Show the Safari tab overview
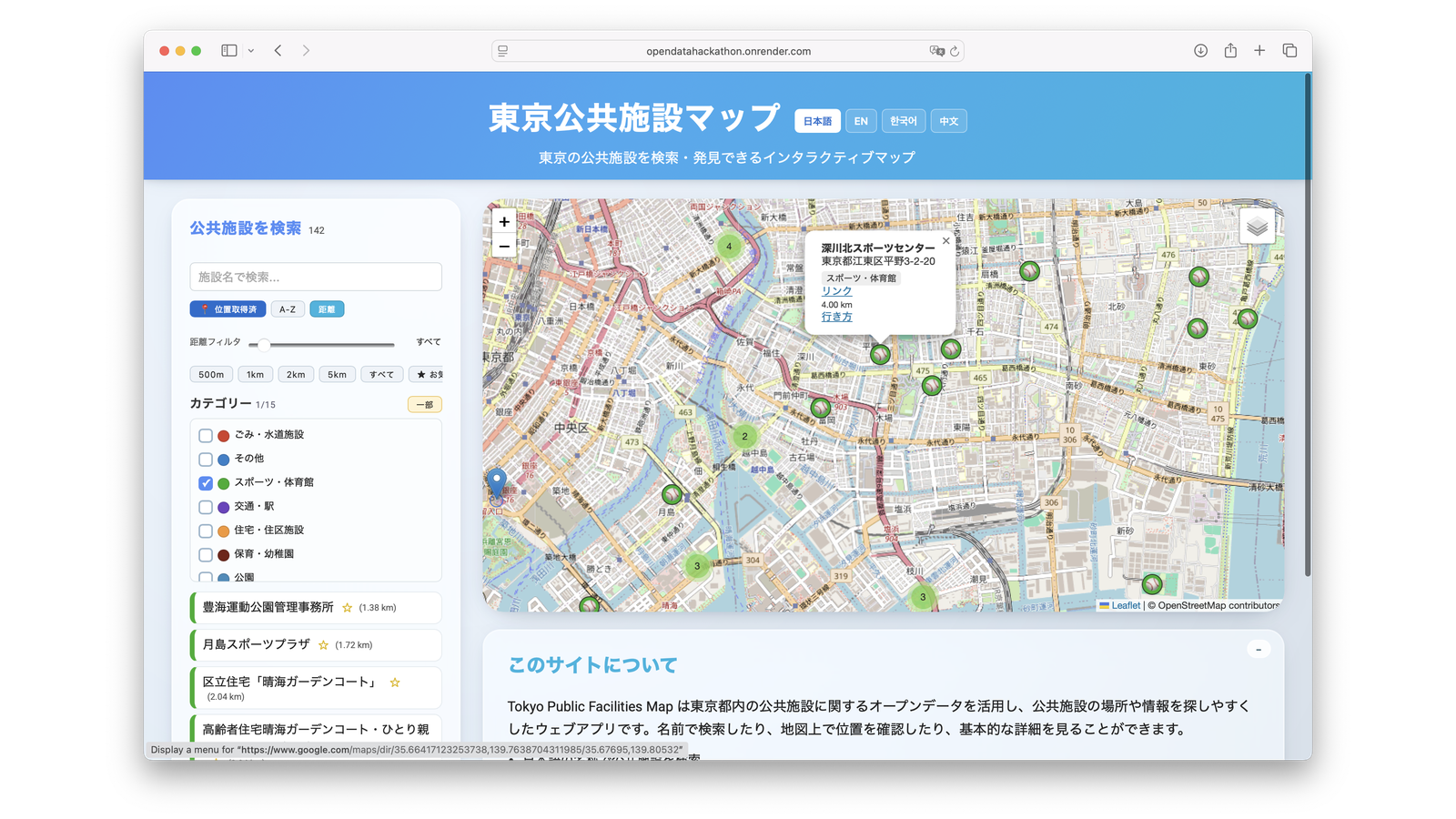This screenshot has height=819, width=1456. pos(1289,51)
